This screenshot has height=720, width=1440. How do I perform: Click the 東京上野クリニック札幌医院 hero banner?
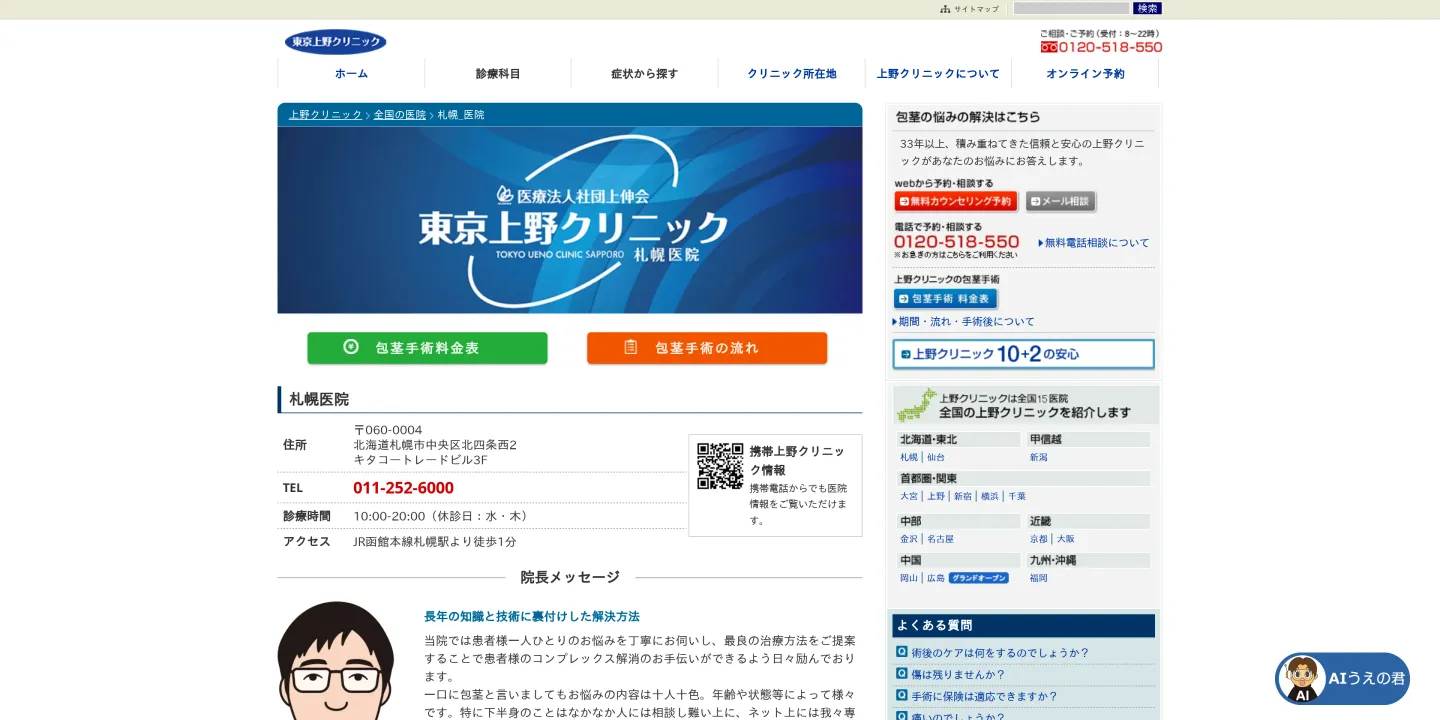pyautogui.click(x=570, y=220)
